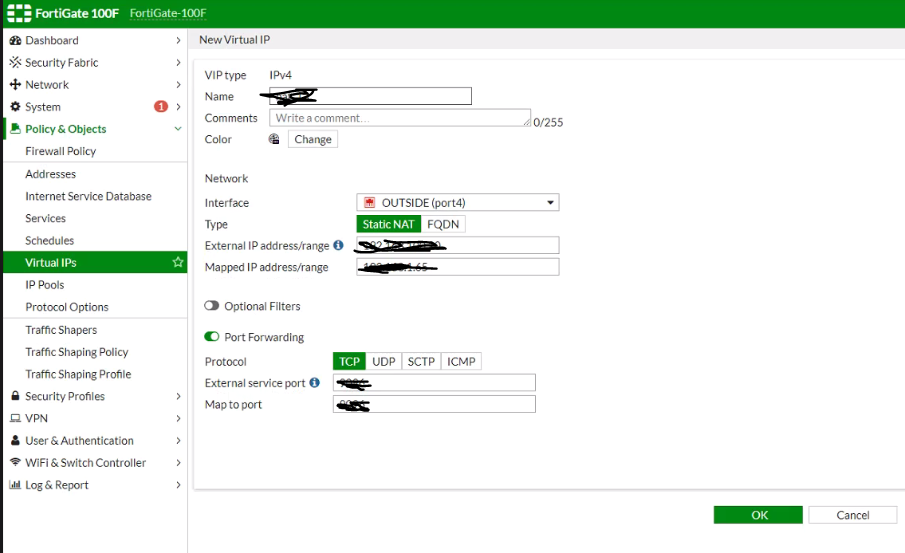Click the Comments text area
905x553 pixels.
pos(400,118)
